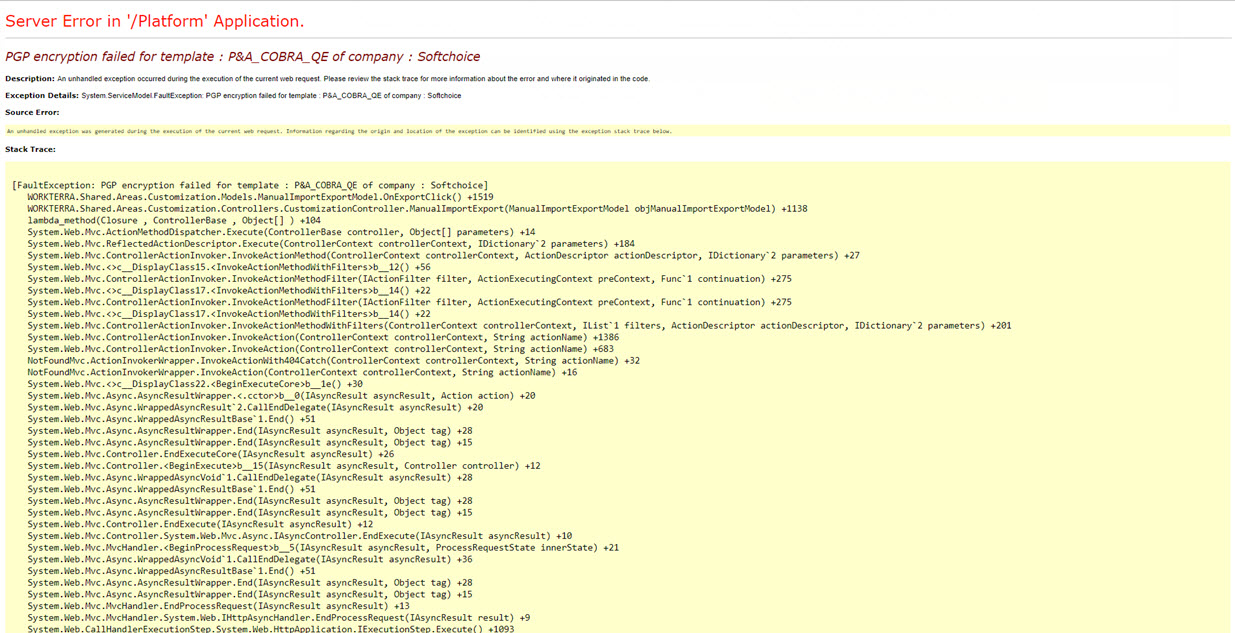The image size is (1235, 633).
Task: Click the "Server Error in '/Platform' Application" heading
Action: (x=155, y=21)
